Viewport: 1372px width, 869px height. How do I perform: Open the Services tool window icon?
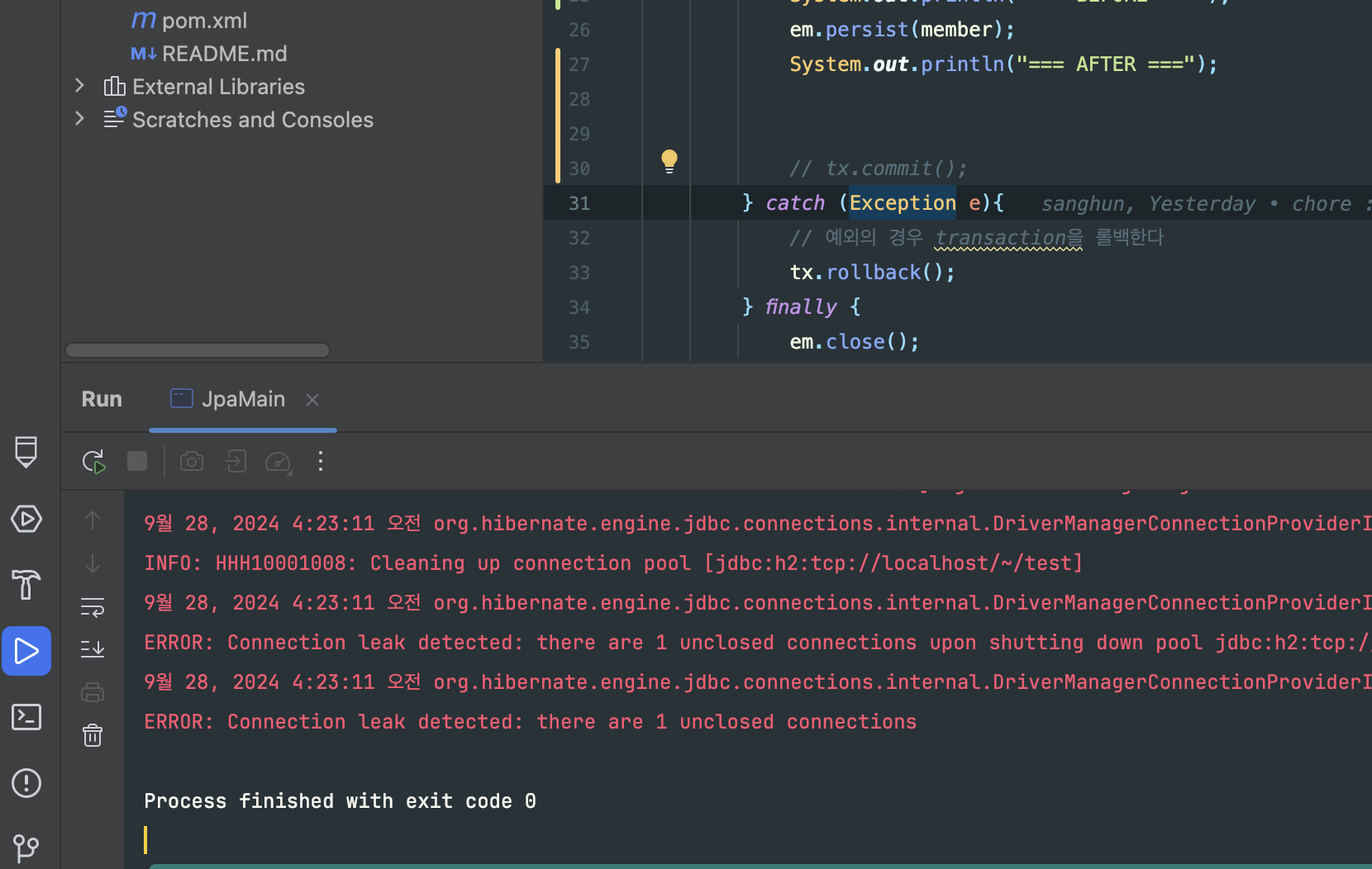(x=26, y=519)
